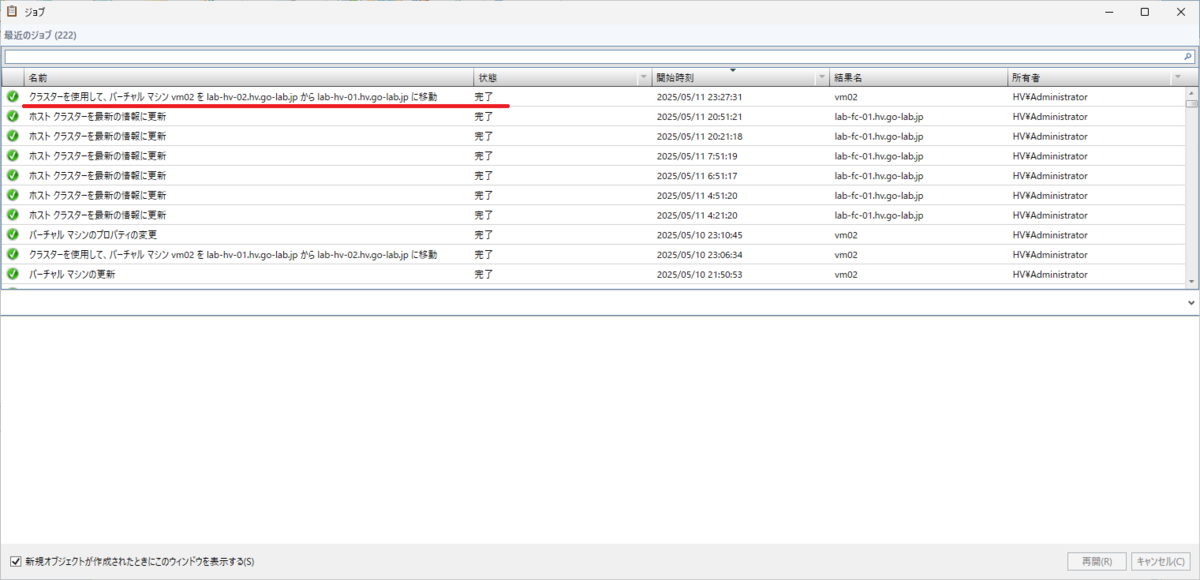Click the green check icon for the 23:06:34 job

(13, 254)
